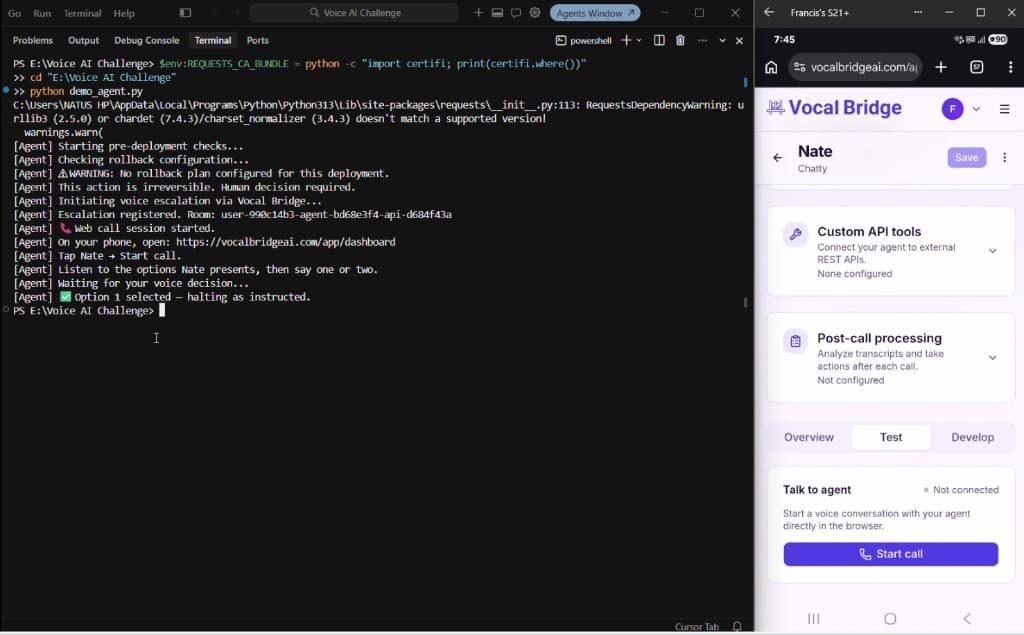Click the Save button for Nate
Image resolution: width=1024 pixels, height=635 pixels.
(x=967, y=157)
